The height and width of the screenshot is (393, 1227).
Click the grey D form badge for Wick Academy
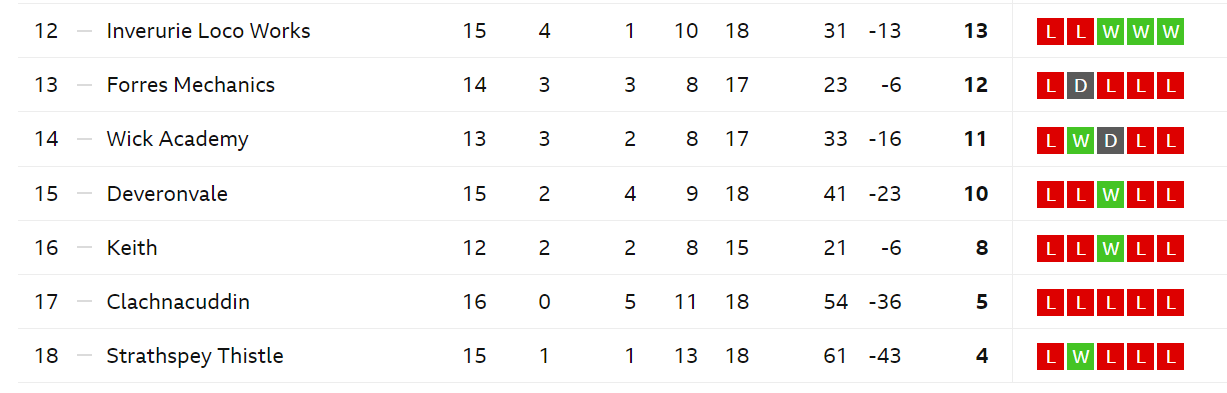[x=1110, y=140]
